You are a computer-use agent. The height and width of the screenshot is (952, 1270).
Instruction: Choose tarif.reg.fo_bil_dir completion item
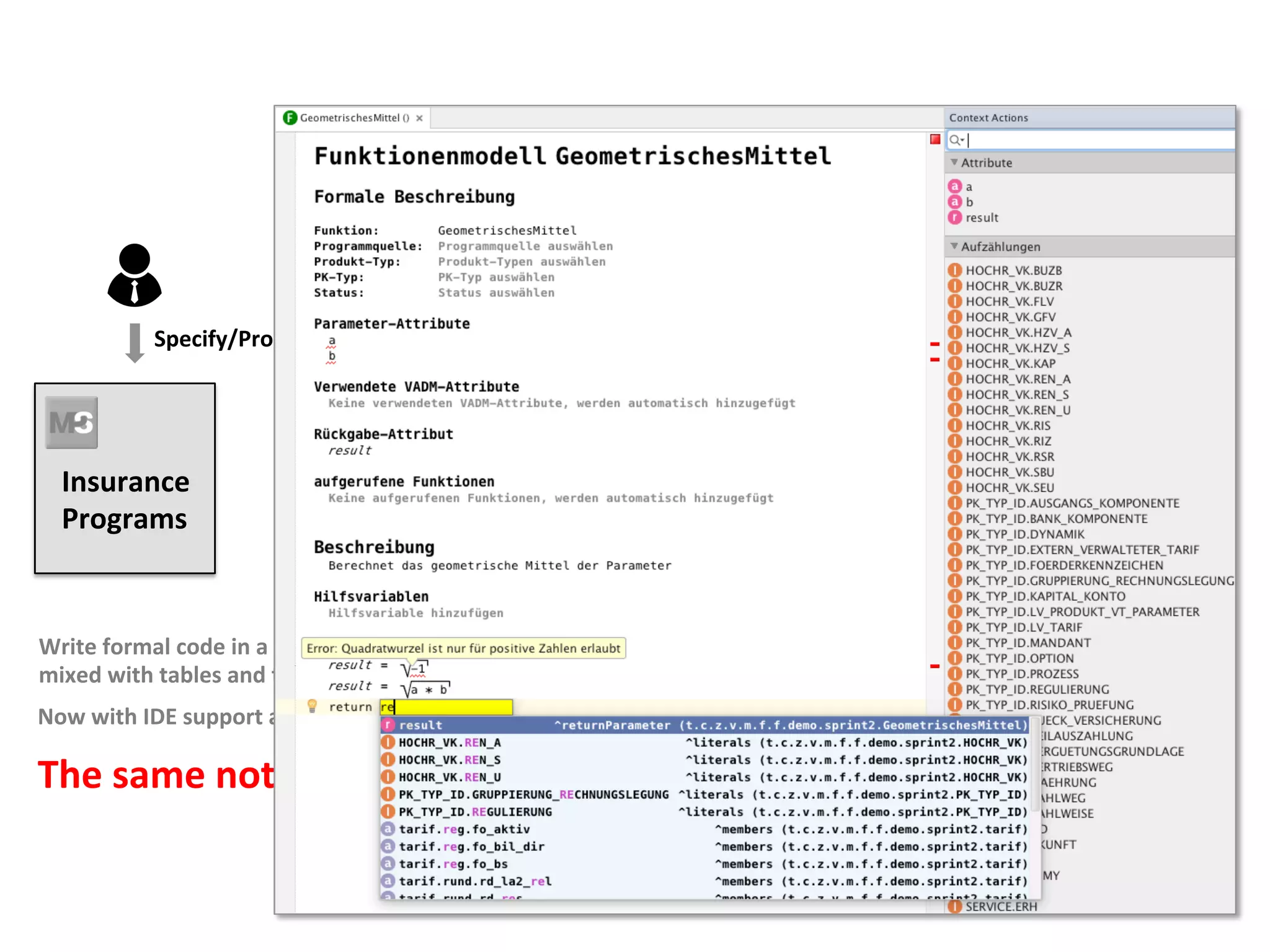point(704,847)
